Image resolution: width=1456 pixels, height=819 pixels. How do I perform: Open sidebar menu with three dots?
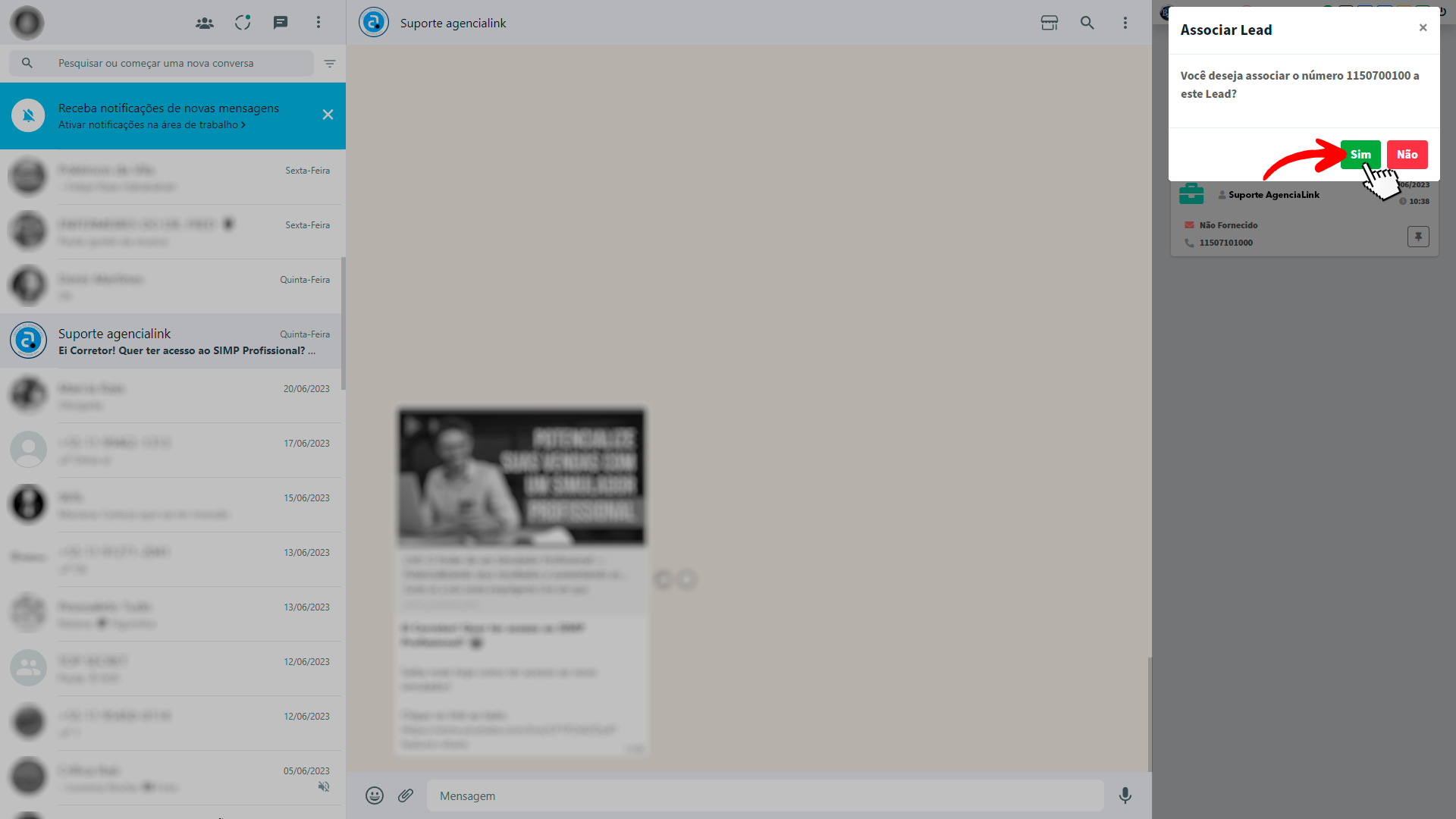point(318,23)
